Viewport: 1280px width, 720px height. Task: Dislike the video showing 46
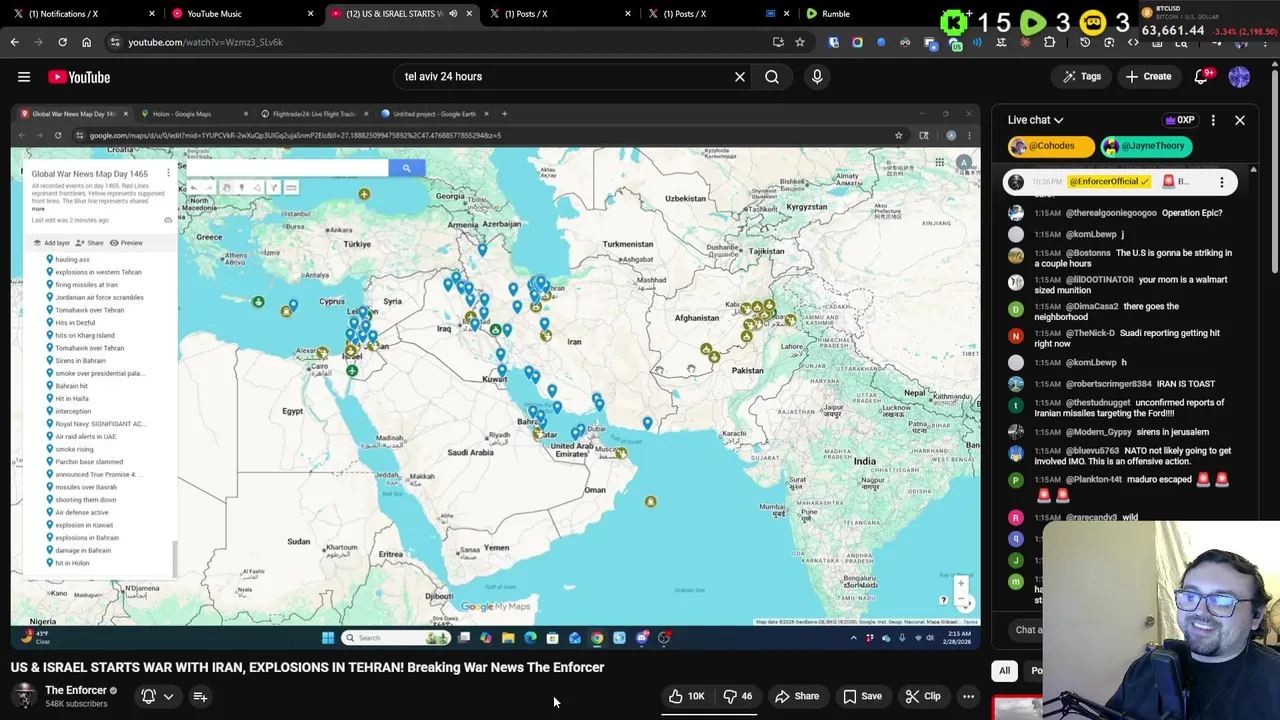click(738, 696)
